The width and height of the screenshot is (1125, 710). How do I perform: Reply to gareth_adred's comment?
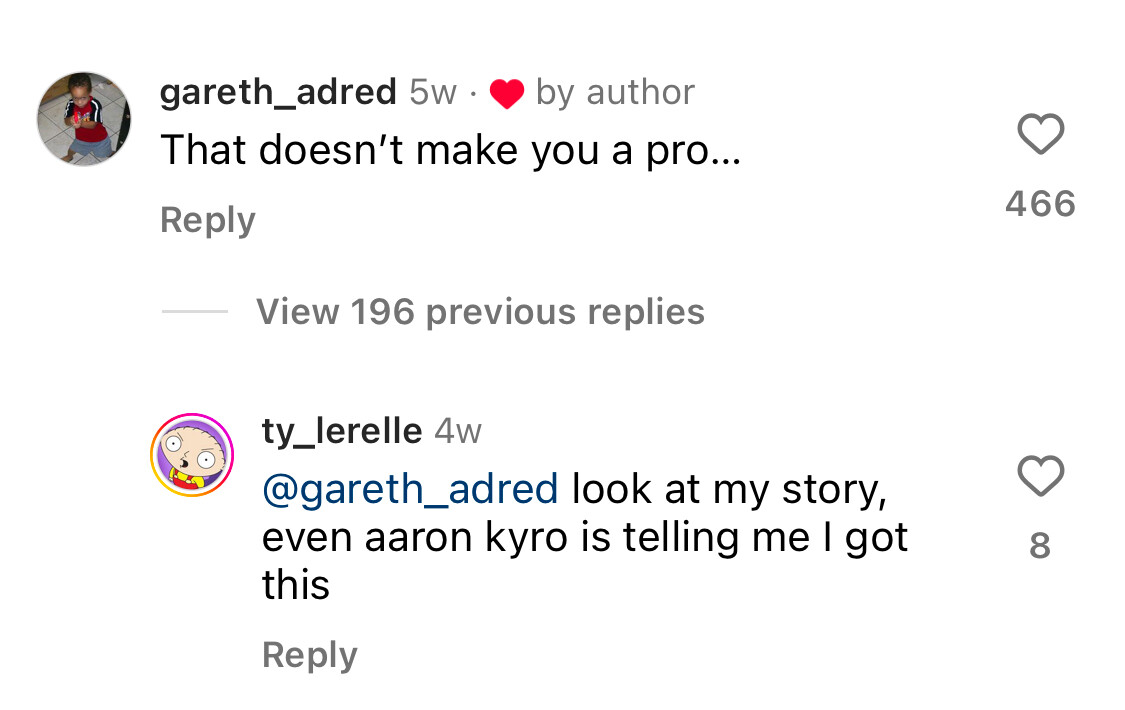(208, 220)
